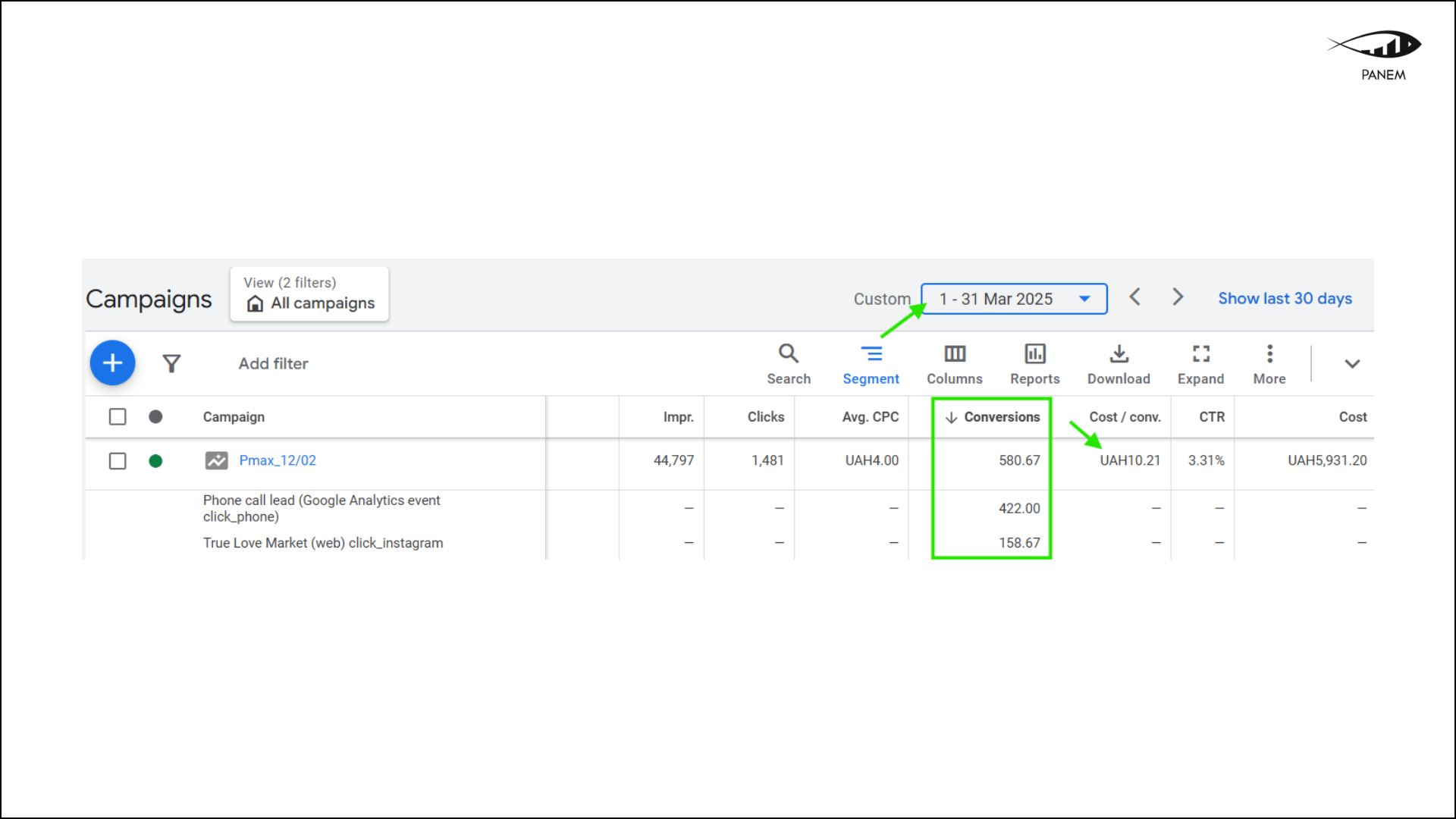Click Show last 30 days

pos(1285,298)
